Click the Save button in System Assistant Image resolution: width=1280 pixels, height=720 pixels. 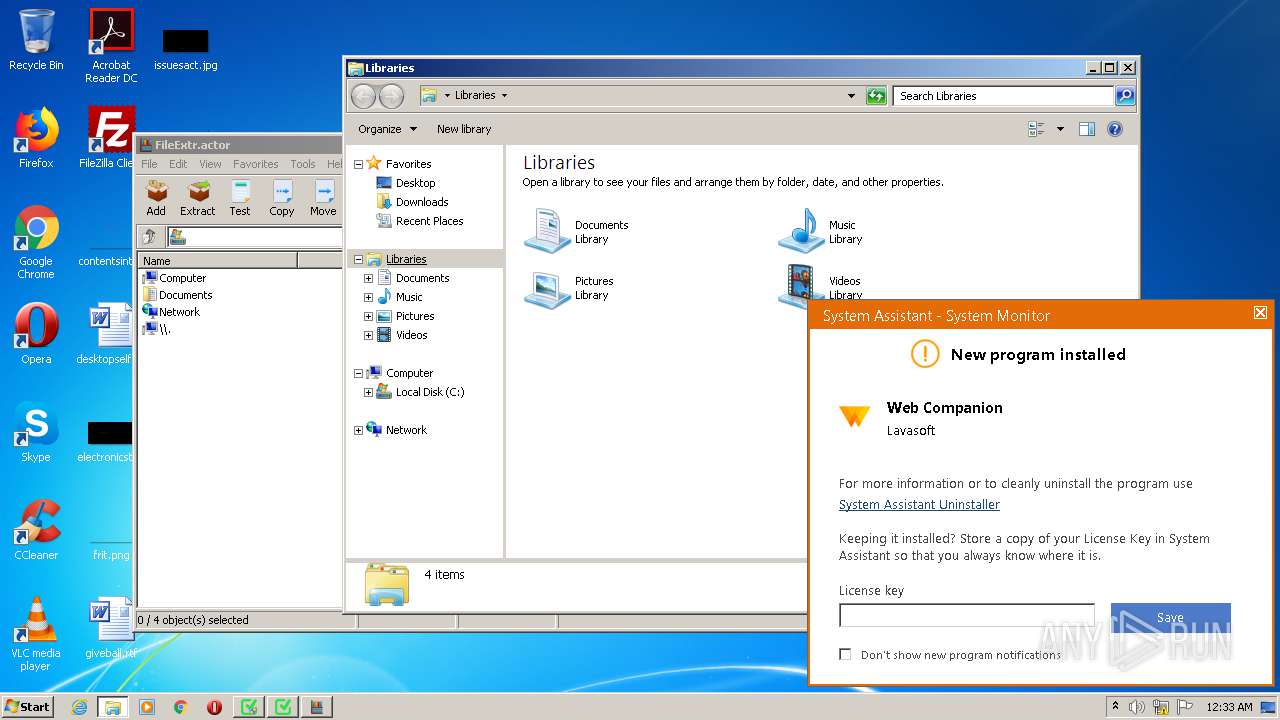pos(1170,617)
